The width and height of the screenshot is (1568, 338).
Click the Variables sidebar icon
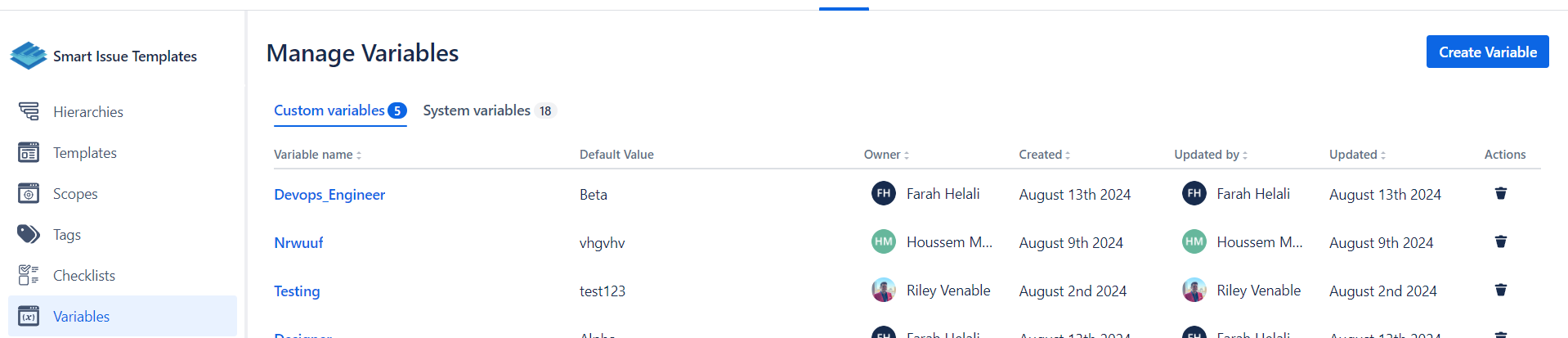click(x=29, y=316)
